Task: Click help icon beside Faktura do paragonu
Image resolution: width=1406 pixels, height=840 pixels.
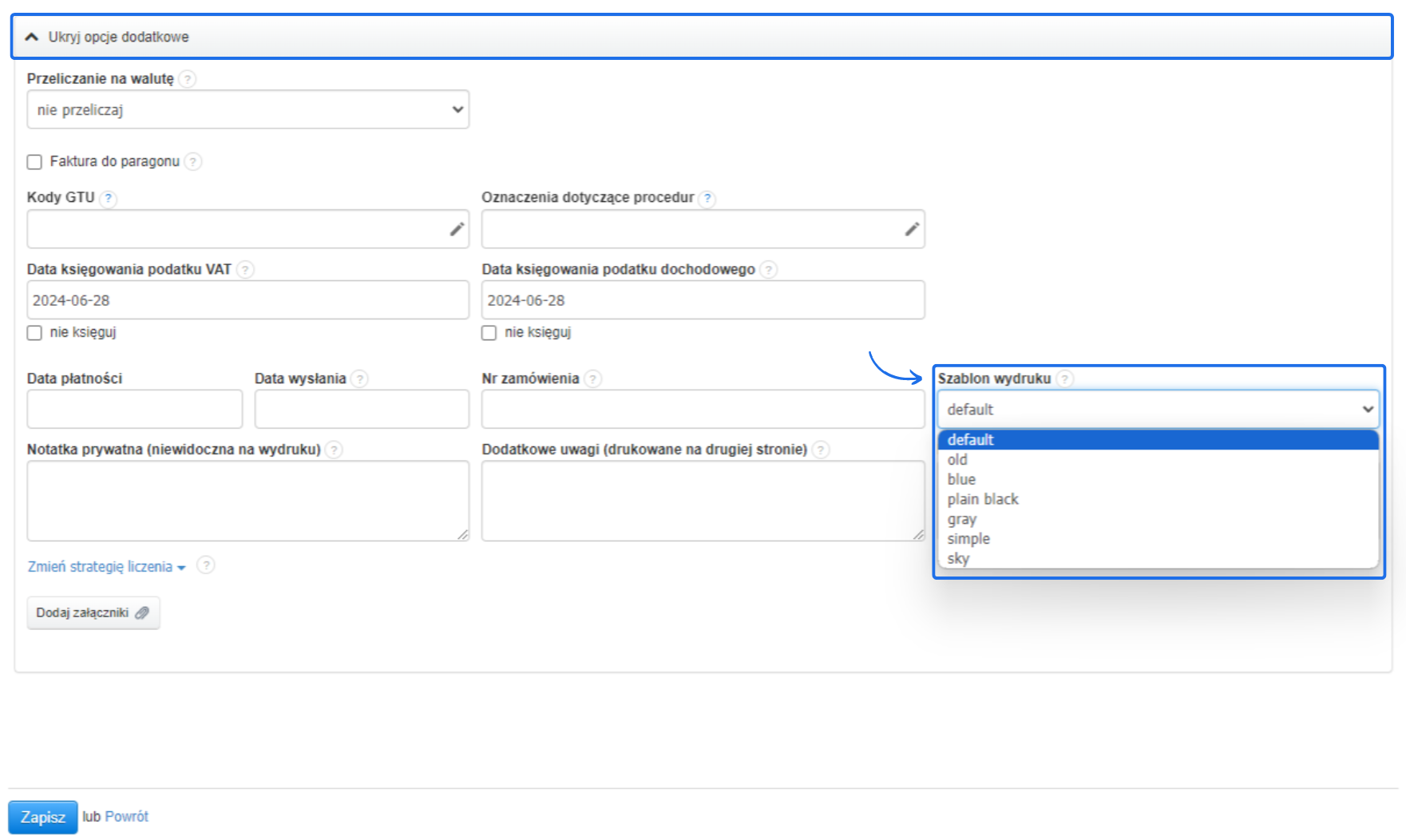Action: tap(193, 161)
